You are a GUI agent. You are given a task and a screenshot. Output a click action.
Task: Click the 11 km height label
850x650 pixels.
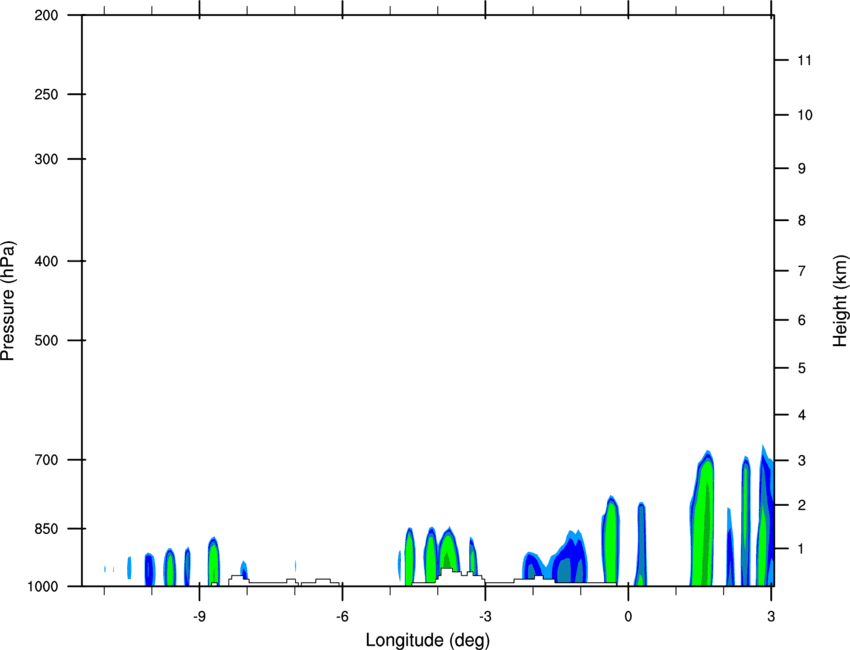[805, 60]
